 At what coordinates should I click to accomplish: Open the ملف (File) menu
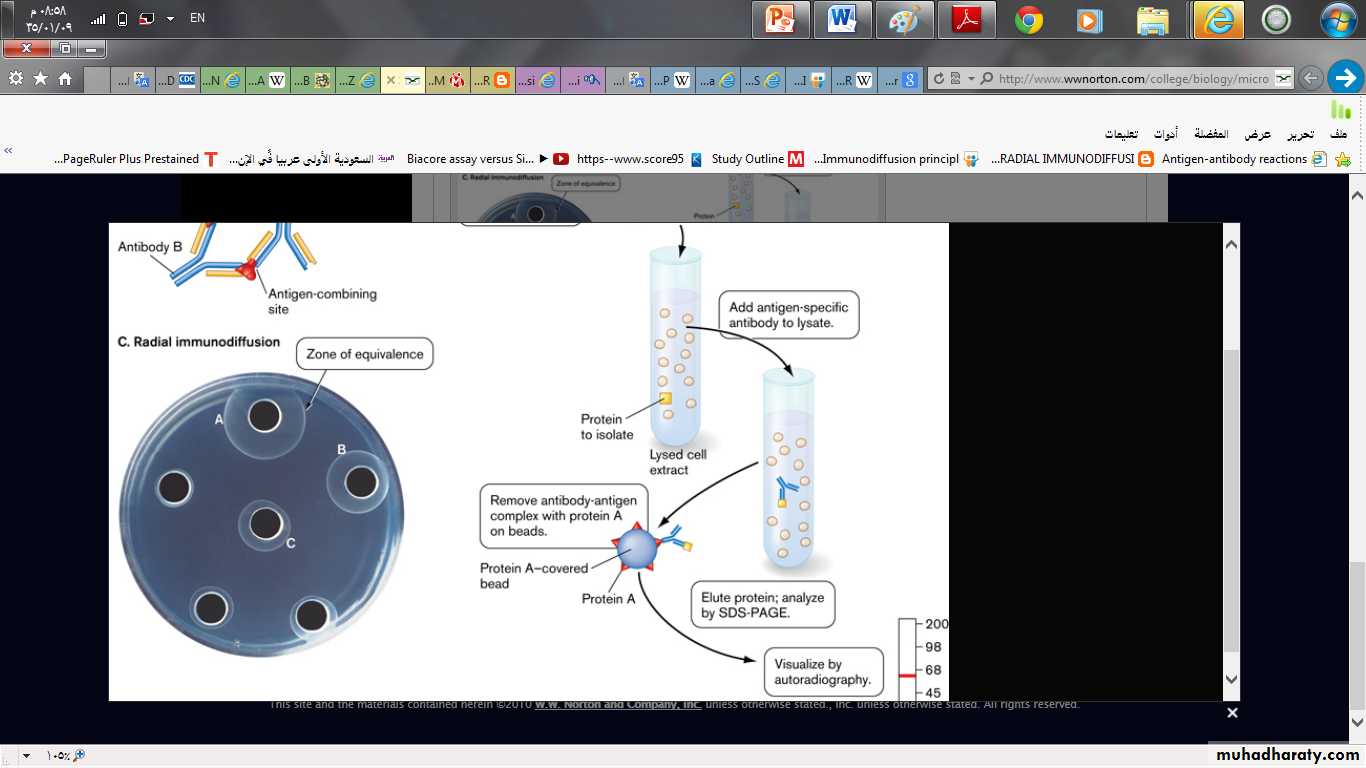(1338, 134)
